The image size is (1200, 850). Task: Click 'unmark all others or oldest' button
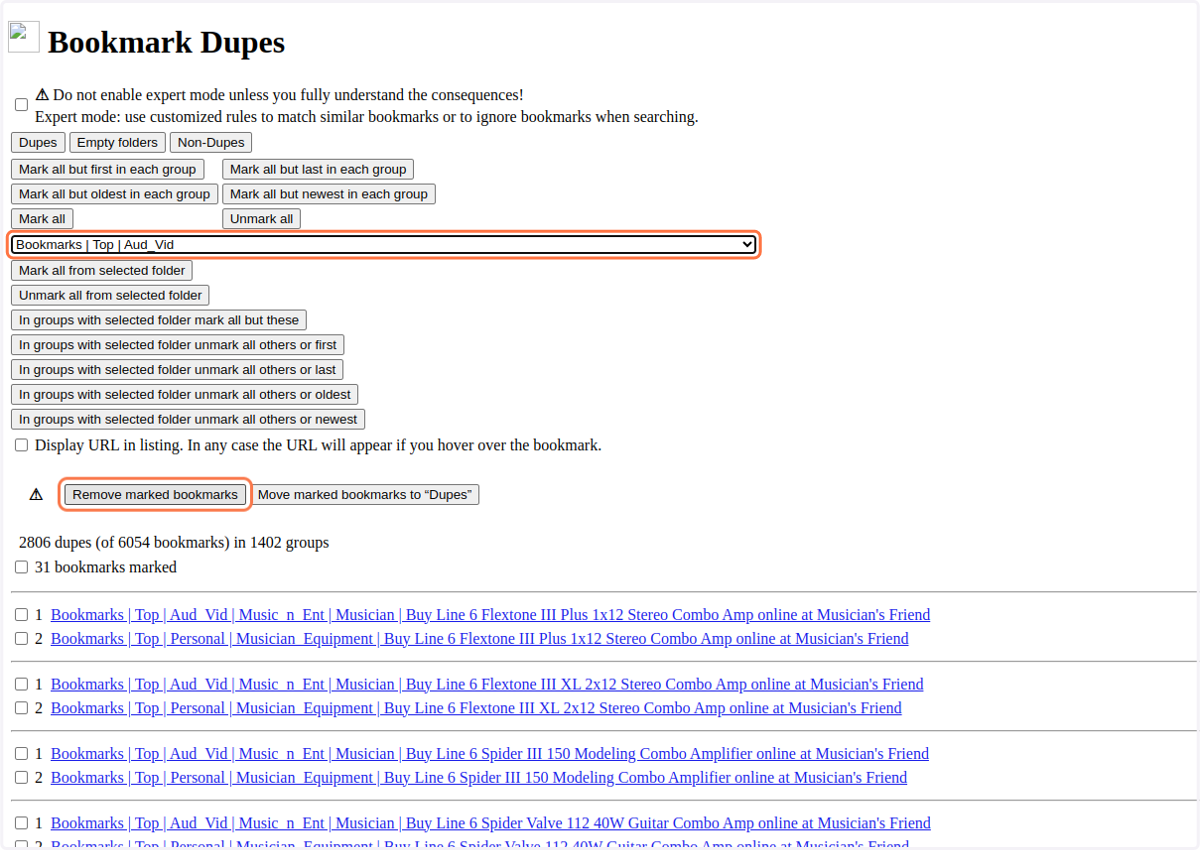pos(185,395)
